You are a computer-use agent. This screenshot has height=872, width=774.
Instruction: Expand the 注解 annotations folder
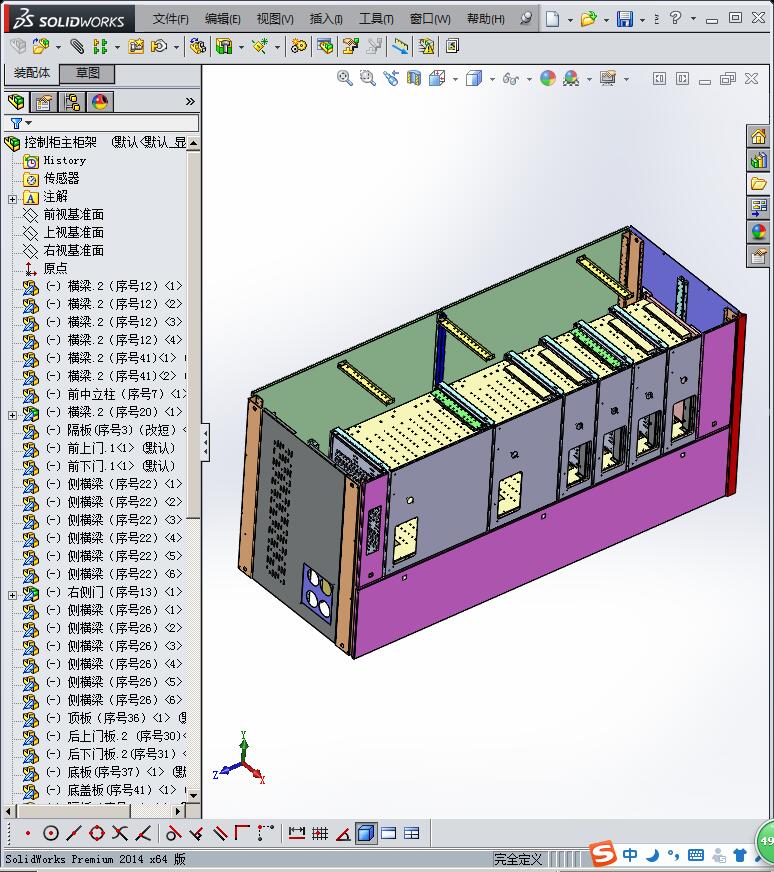[12, 199]
